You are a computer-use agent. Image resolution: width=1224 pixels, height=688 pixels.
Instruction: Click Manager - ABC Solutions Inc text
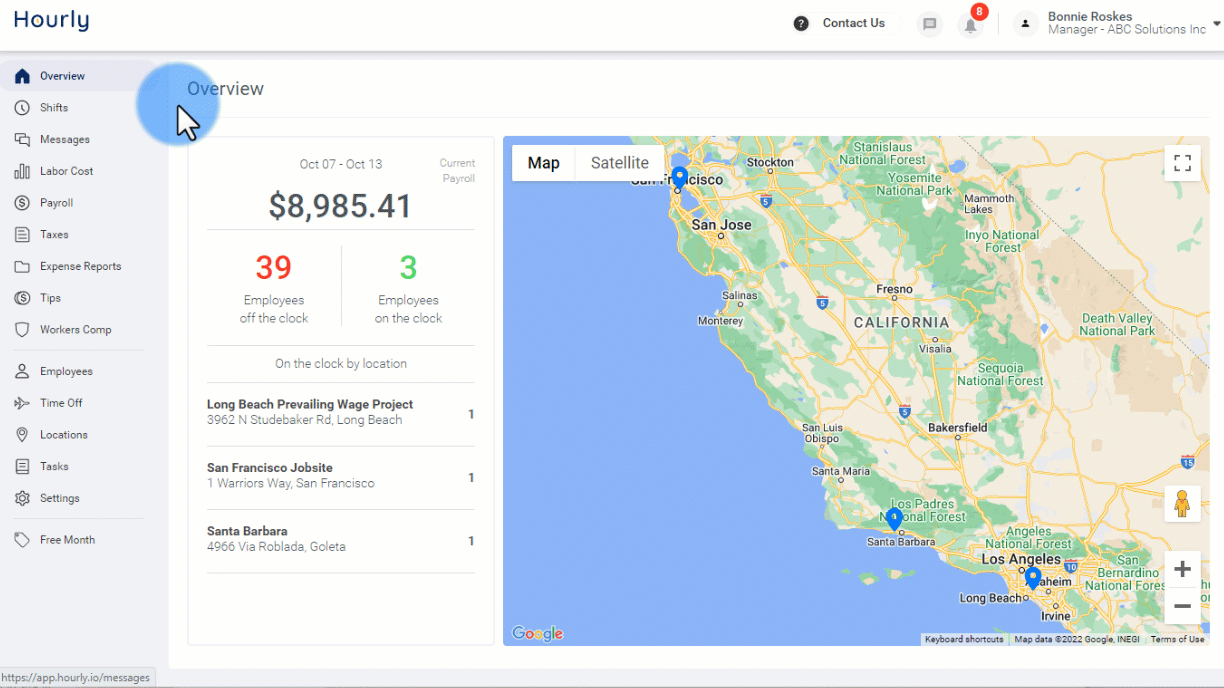coord(1127,30)
